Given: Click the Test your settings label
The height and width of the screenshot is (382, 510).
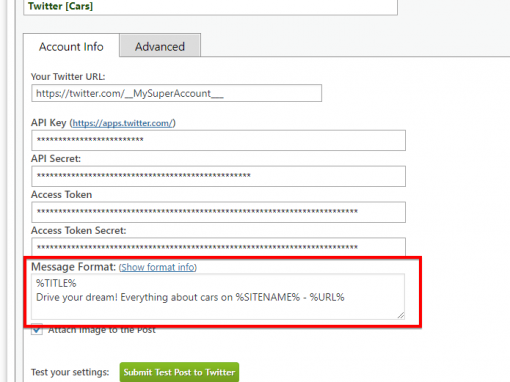Looking at the screenshot, I should coord(70,372).
